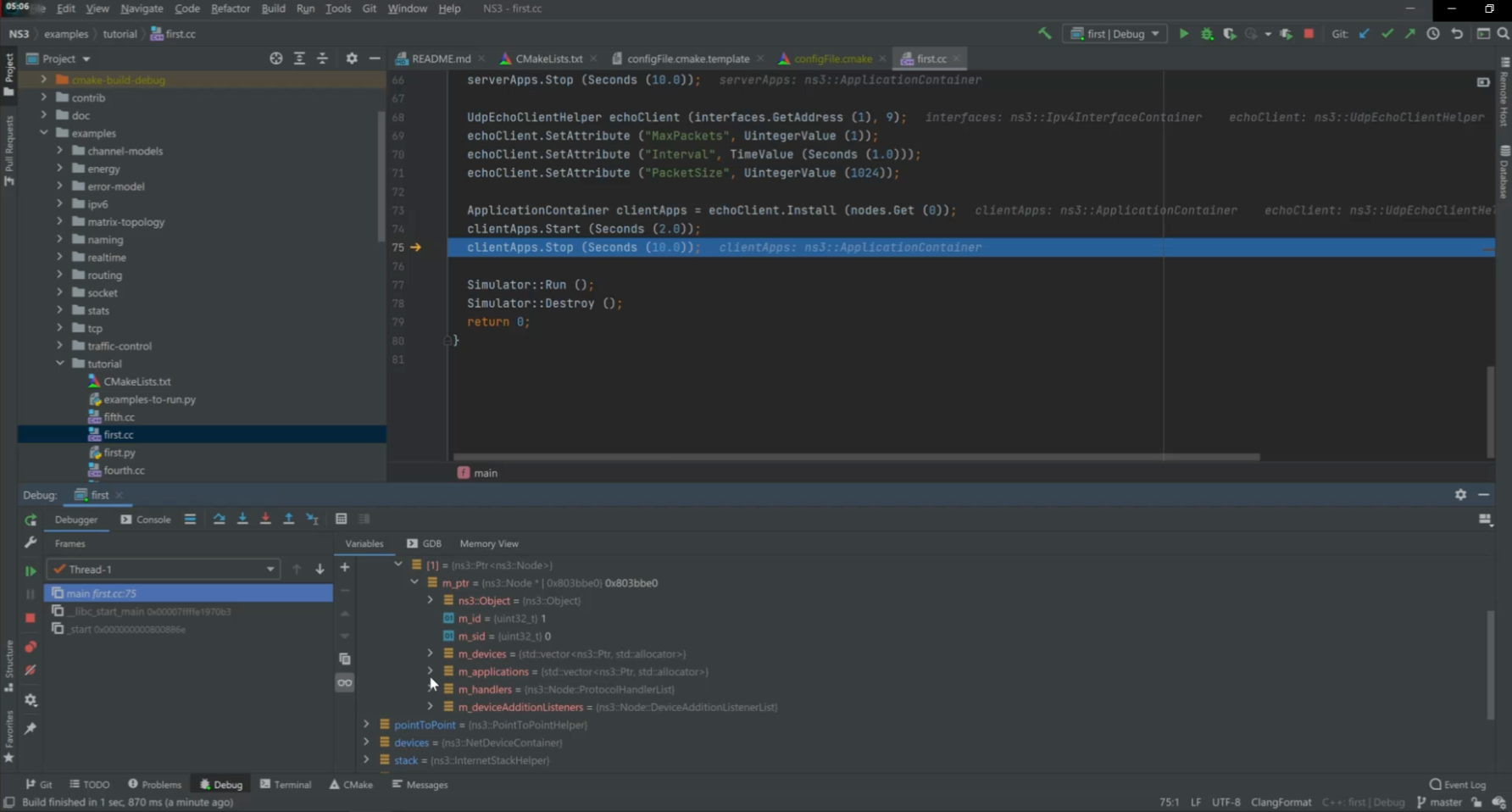Click the Collapse All icon in the Project panel
1512x812 pixels.
(x=322, y=58)
